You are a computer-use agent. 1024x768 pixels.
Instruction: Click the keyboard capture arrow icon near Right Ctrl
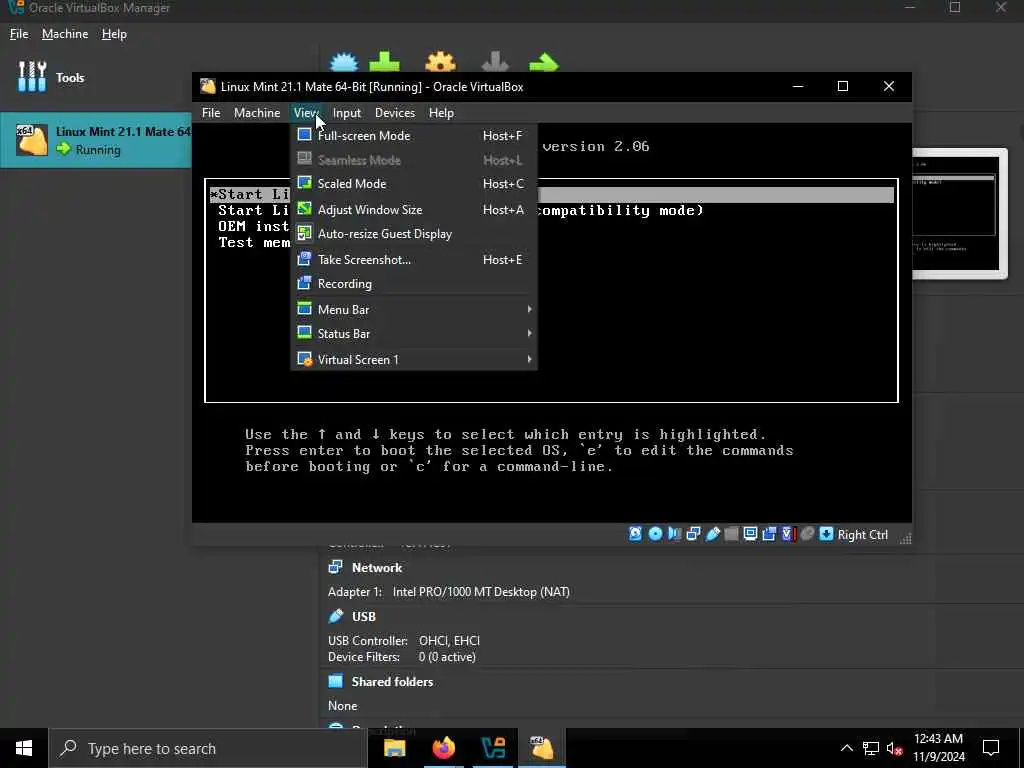coord(826,534)
